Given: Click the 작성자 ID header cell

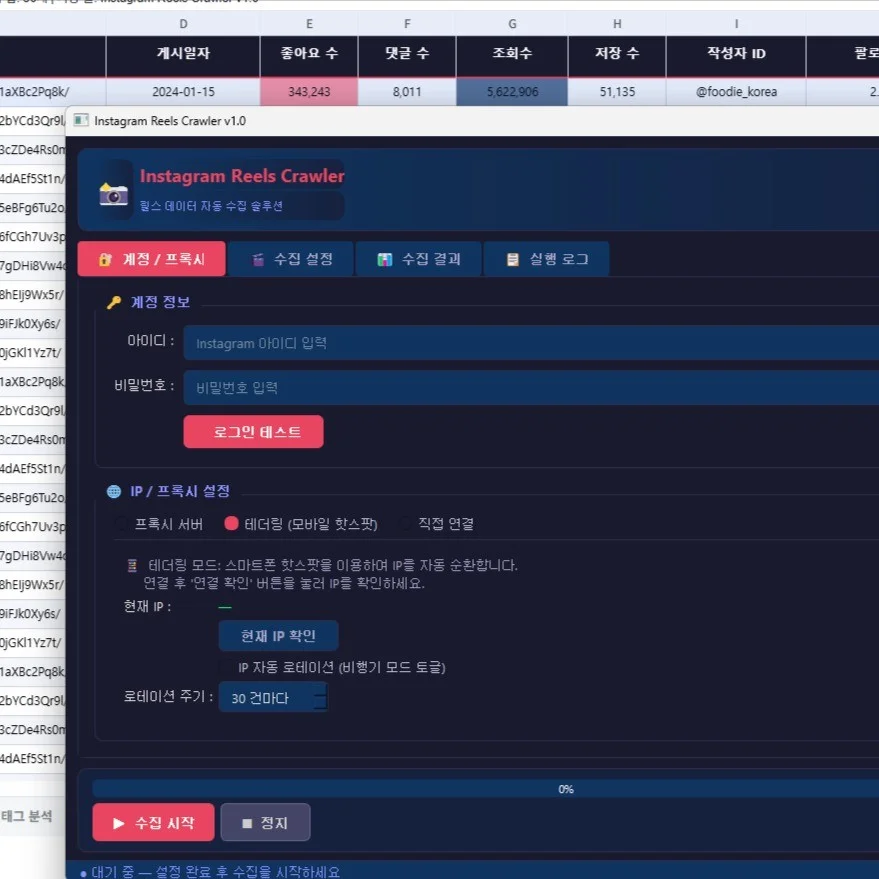Looking at the screenshot, I should point(736,54).
